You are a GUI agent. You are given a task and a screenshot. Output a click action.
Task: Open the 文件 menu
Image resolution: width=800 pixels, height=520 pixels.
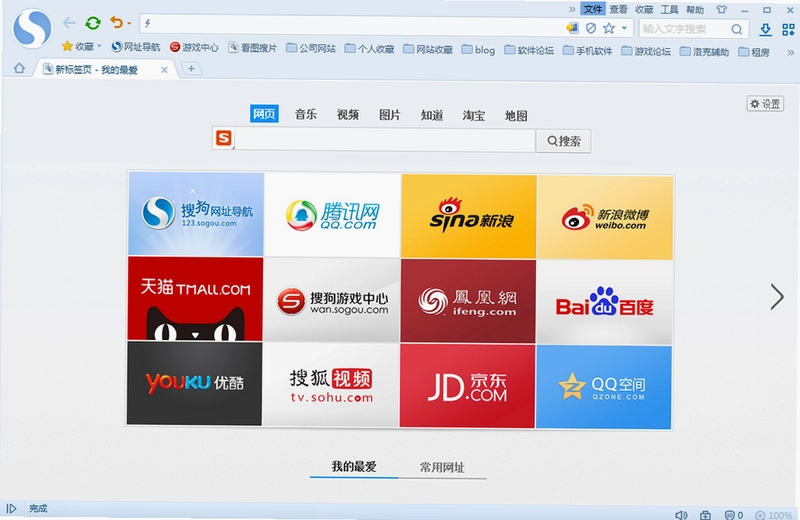(x=593, y=9)
